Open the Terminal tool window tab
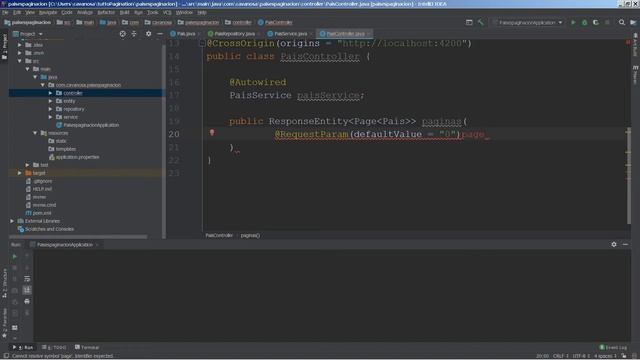Screen dimensions: 640x360 [x=87, y=347]
